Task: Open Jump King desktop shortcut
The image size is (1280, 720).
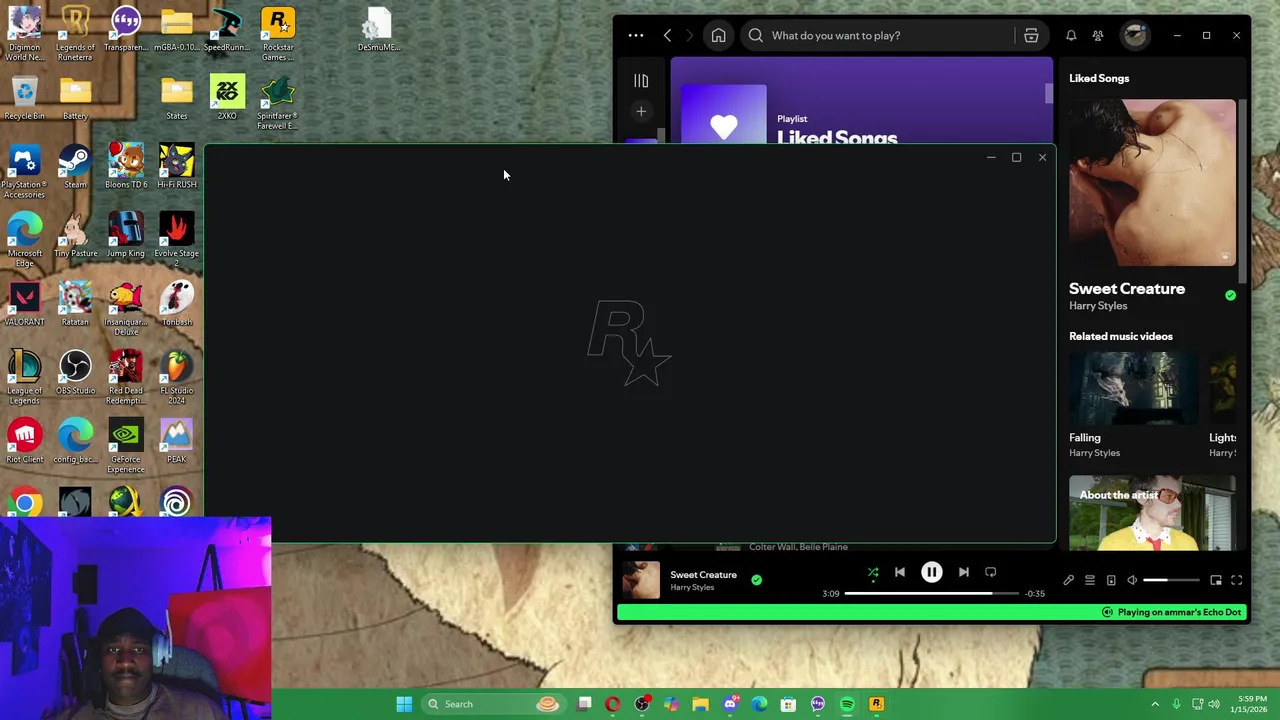Action: point(126,235)
